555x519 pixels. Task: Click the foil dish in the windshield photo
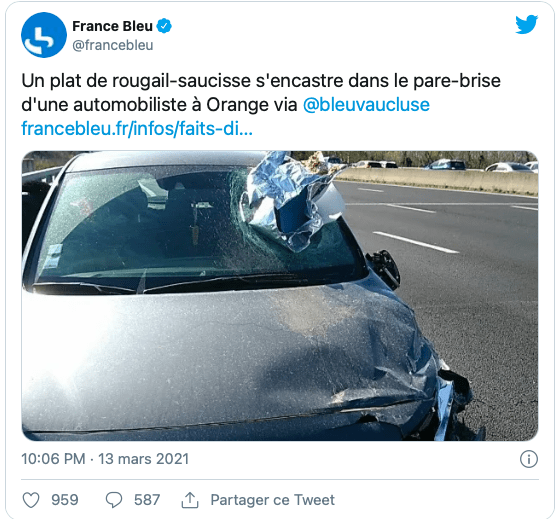291,198
